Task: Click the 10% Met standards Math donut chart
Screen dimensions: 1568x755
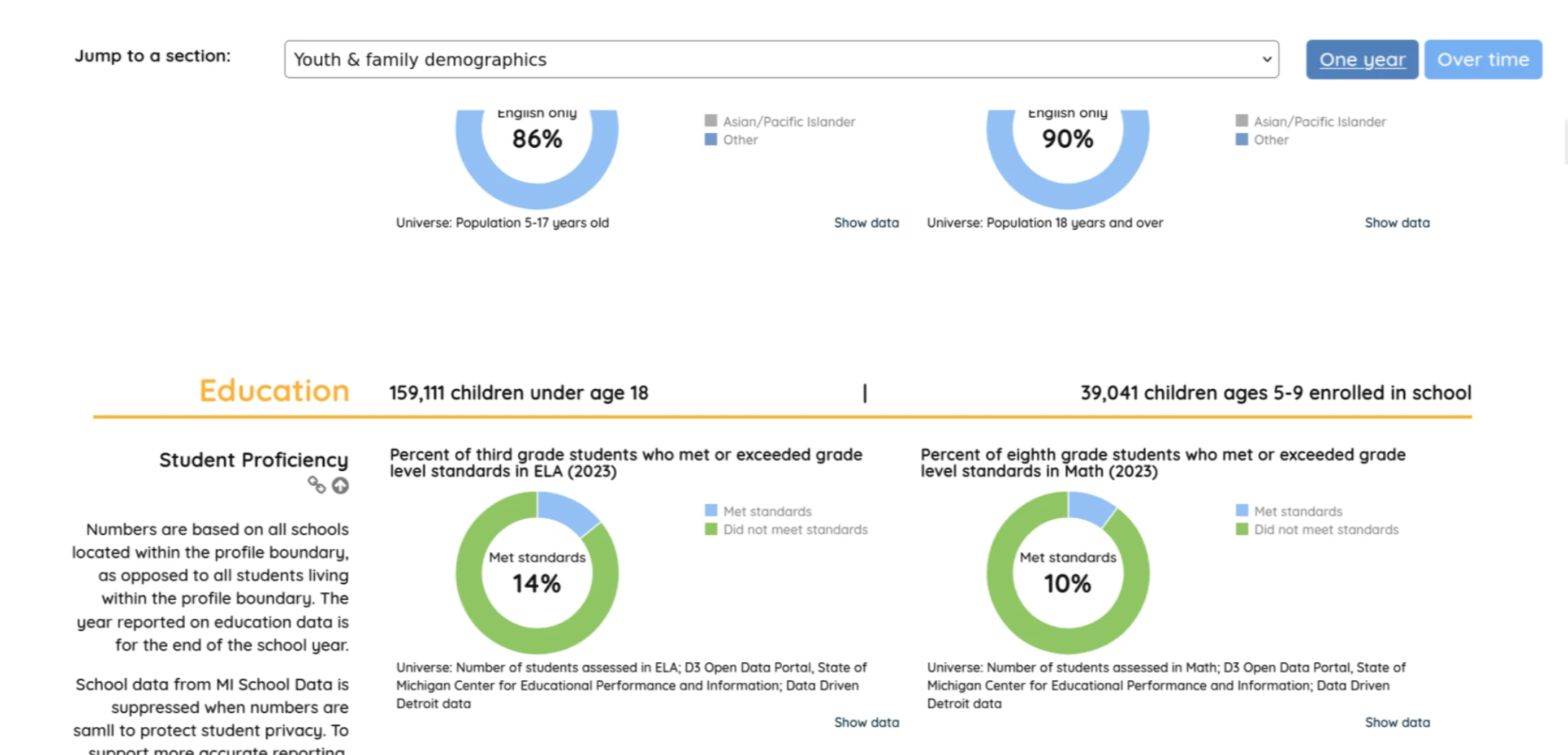Action: coord(1068,573)
